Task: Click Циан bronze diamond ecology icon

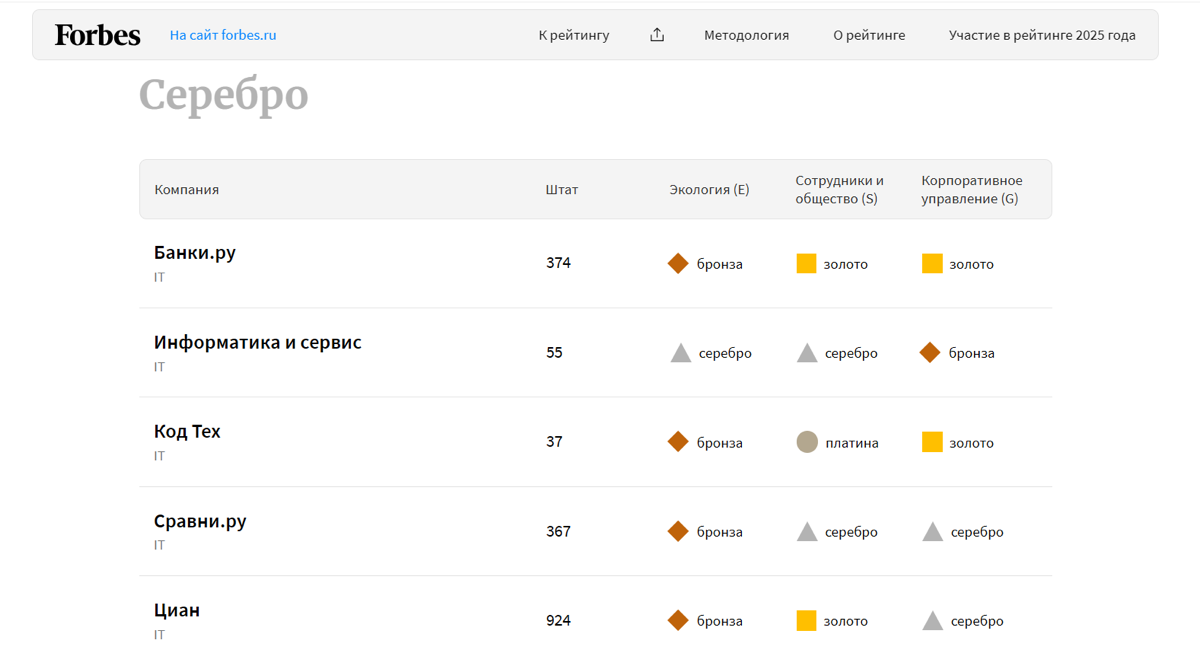Action: [678, 620]
